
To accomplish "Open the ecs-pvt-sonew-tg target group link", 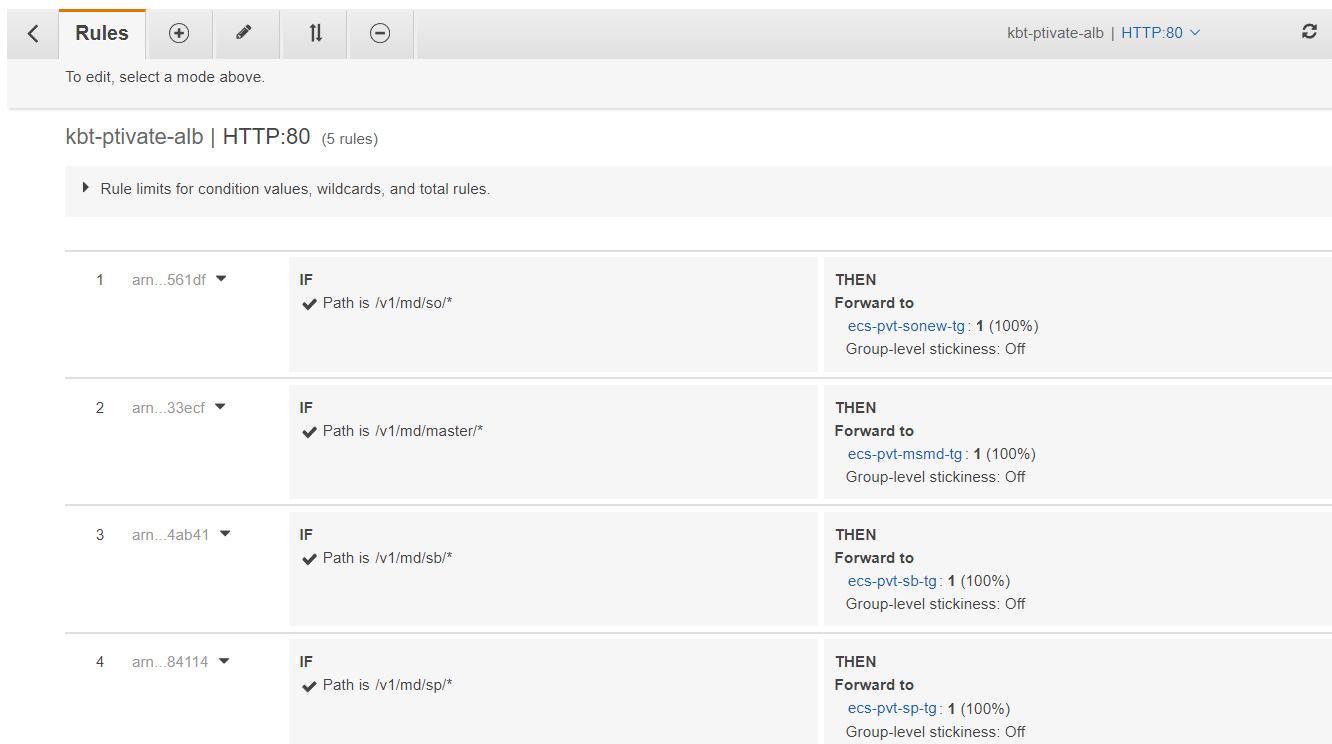I will pos(906,326).
